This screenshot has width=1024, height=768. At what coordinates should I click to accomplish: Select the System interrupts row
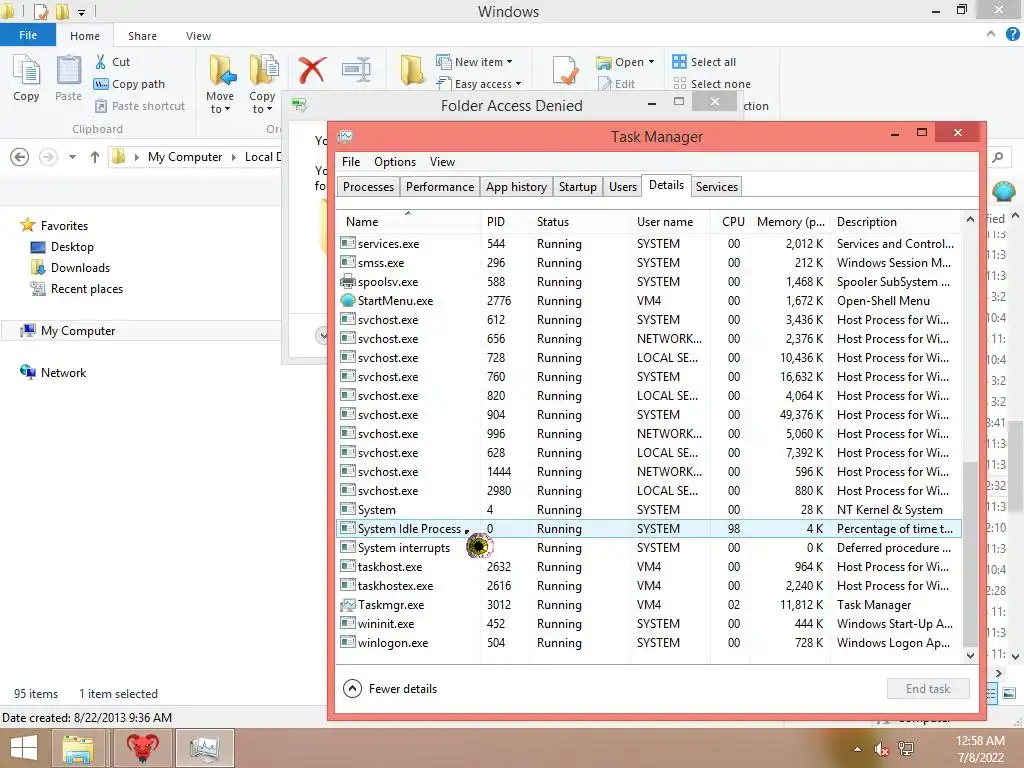click(x=649, y=548)
